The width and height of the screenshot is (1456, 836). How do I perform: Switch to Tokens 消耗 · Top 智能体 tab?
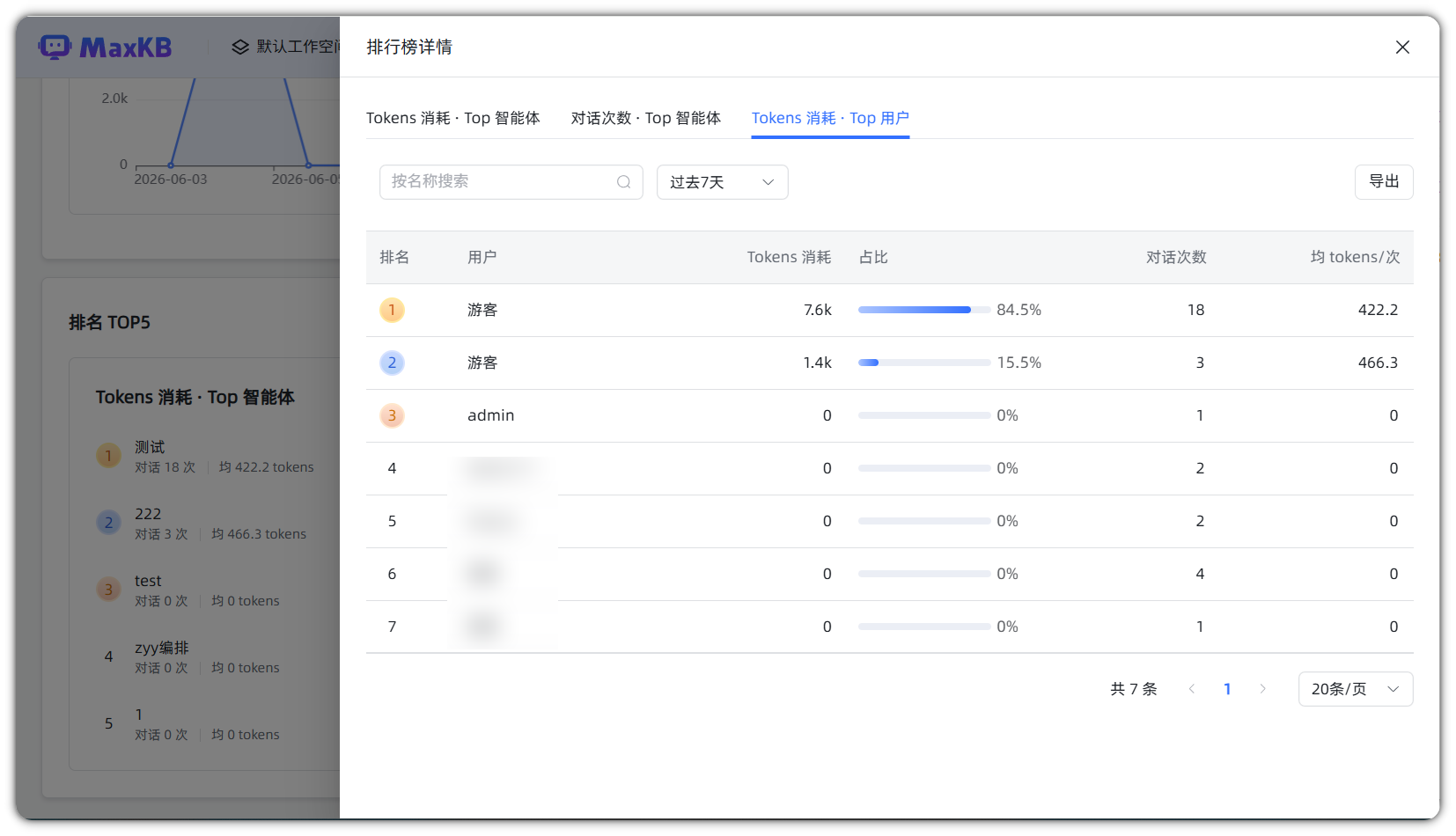click(452, 118)
